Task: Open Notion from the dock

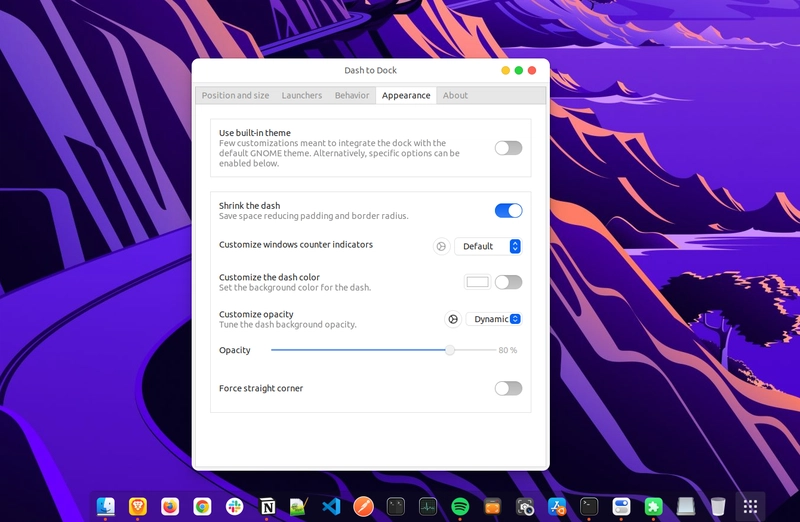Action: [267, 506]
